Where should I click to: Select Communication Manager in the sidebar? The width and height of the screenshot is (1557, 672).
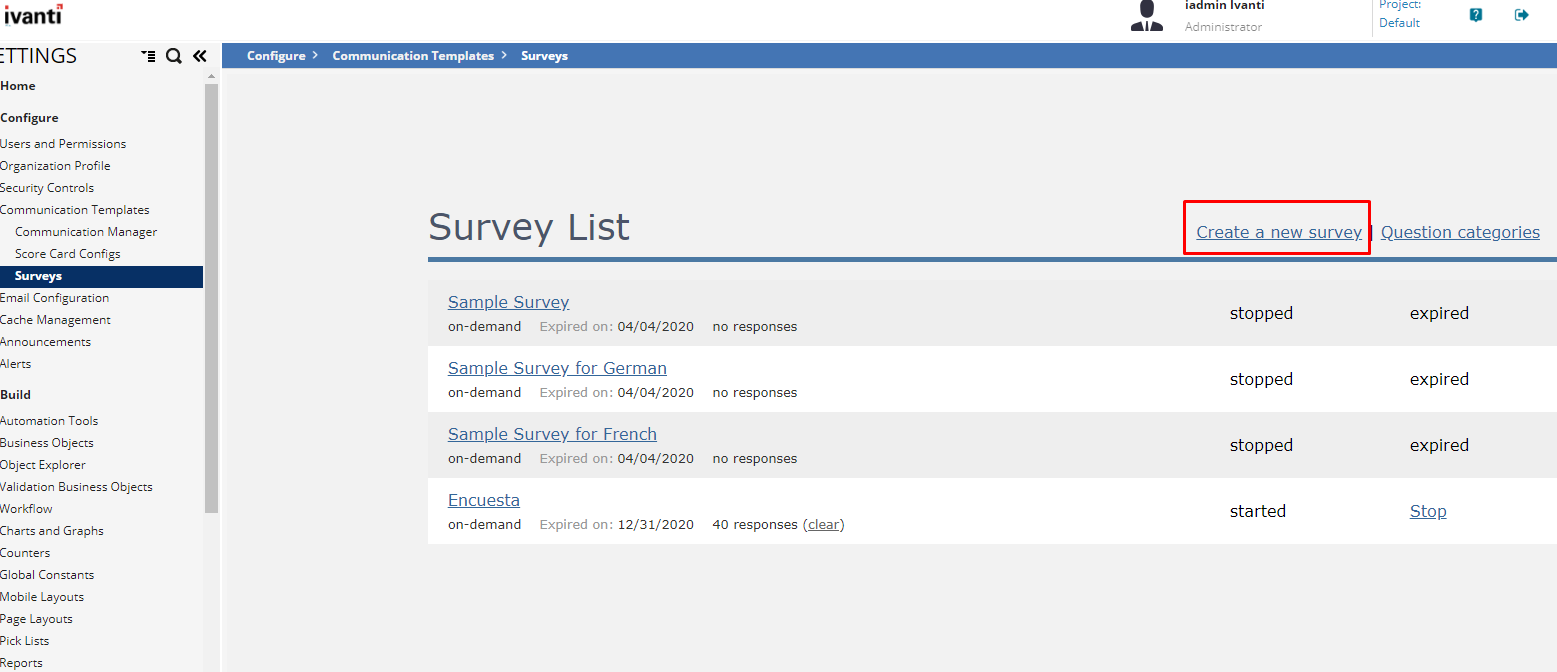[86, 232]
